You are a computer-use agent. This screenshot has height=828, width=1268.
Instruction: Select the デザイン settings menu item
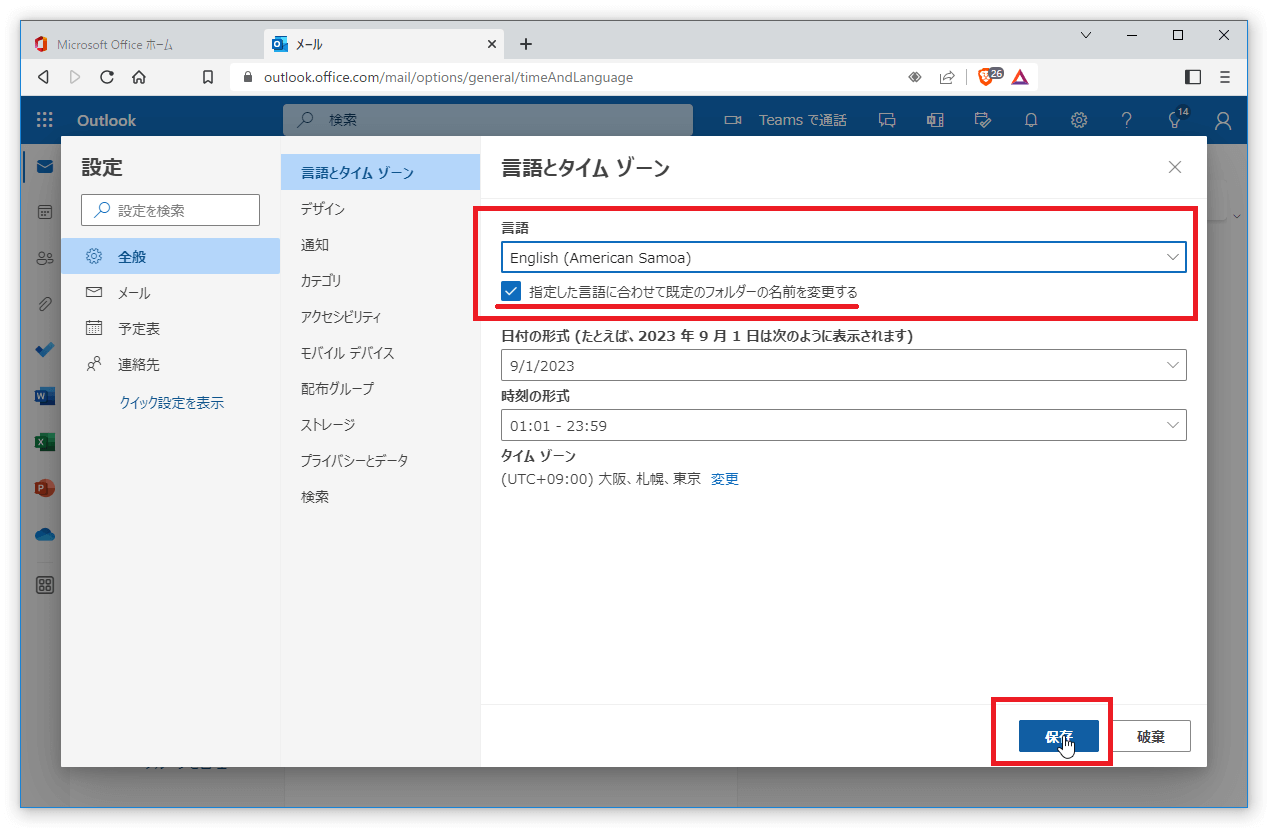pyautogui.click(x=323, y=209)
